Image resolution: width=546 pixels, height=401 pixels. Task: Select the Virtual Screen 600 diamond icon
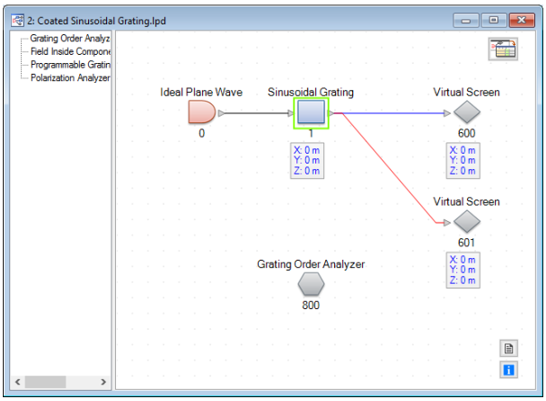[x=467, y=112]
